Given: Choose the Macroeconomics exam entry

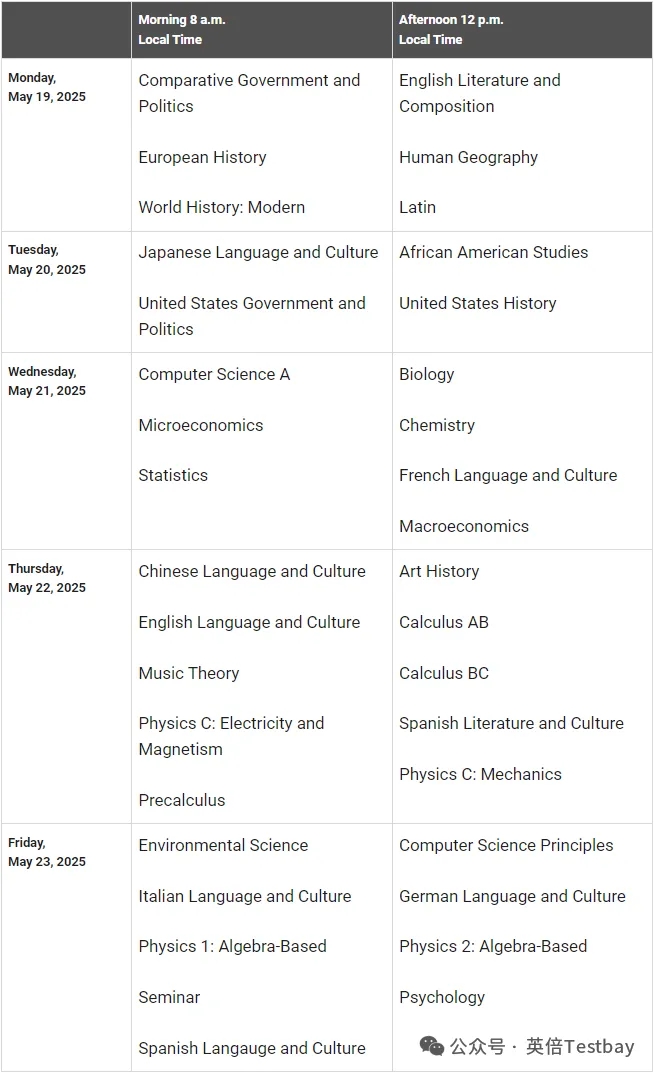Looking at the screenshot, I should (x=464, y=526).
